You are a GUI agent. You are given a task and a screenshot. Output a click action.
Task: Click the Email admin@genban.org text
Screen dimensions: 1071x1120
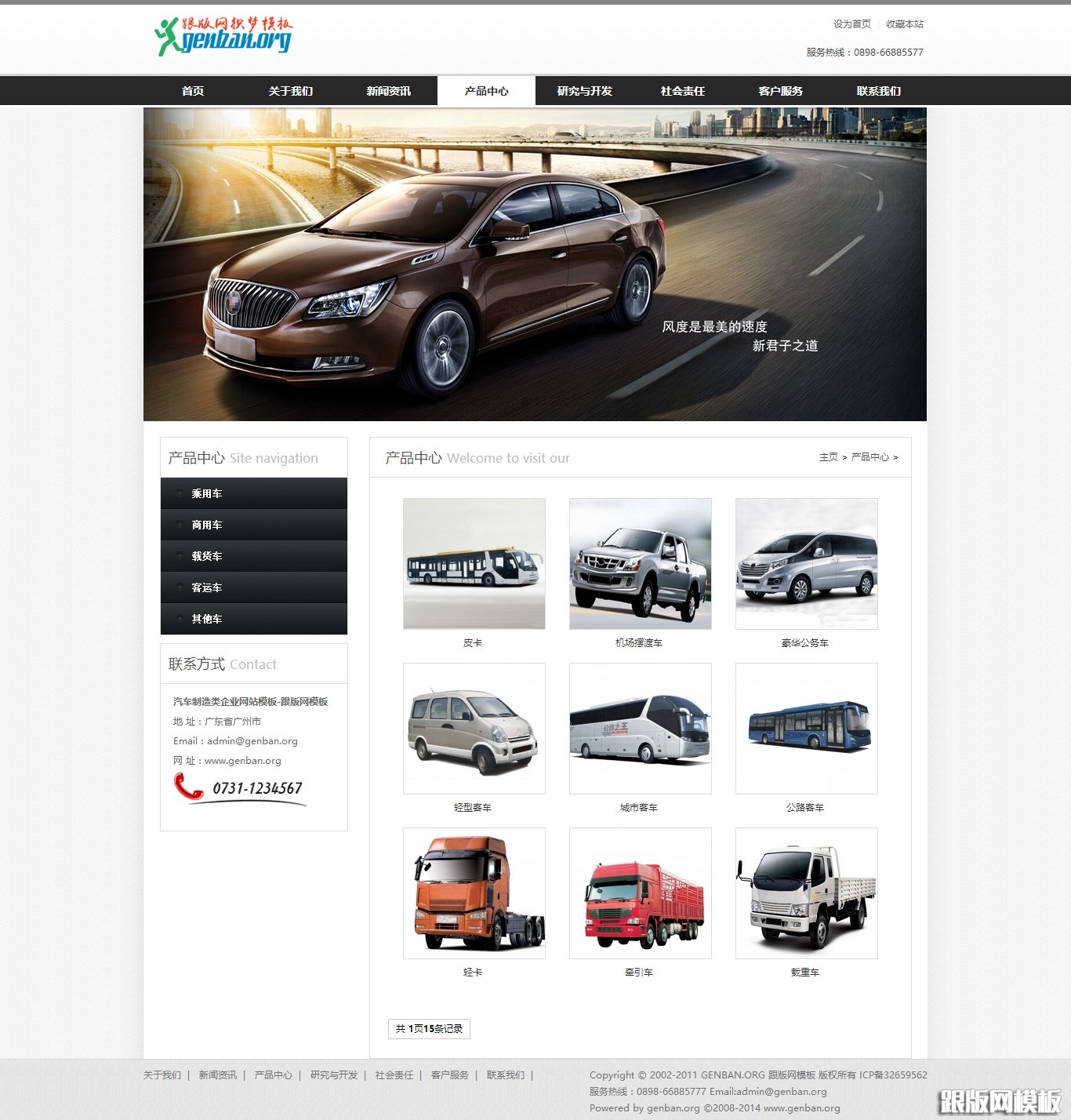point(235,741)
